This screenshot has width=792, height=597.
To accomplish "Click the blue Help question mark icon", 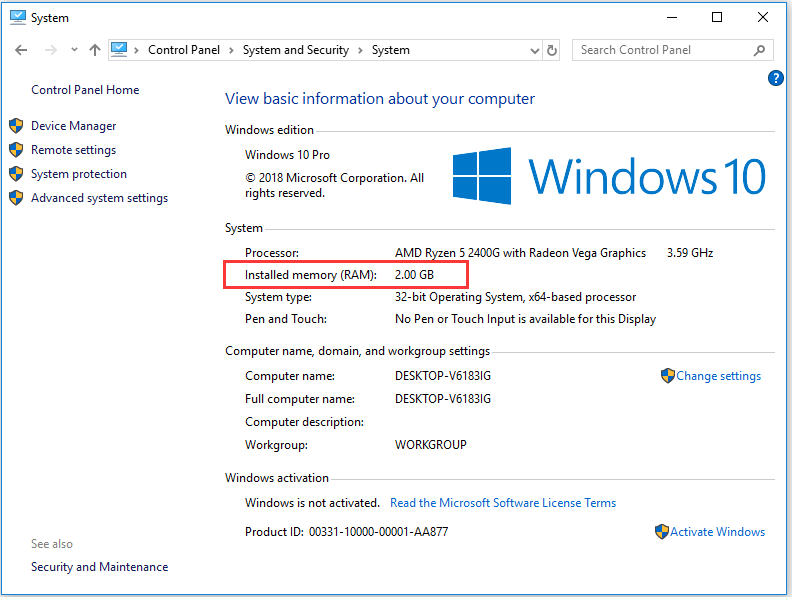I will (x=775, y=78).
